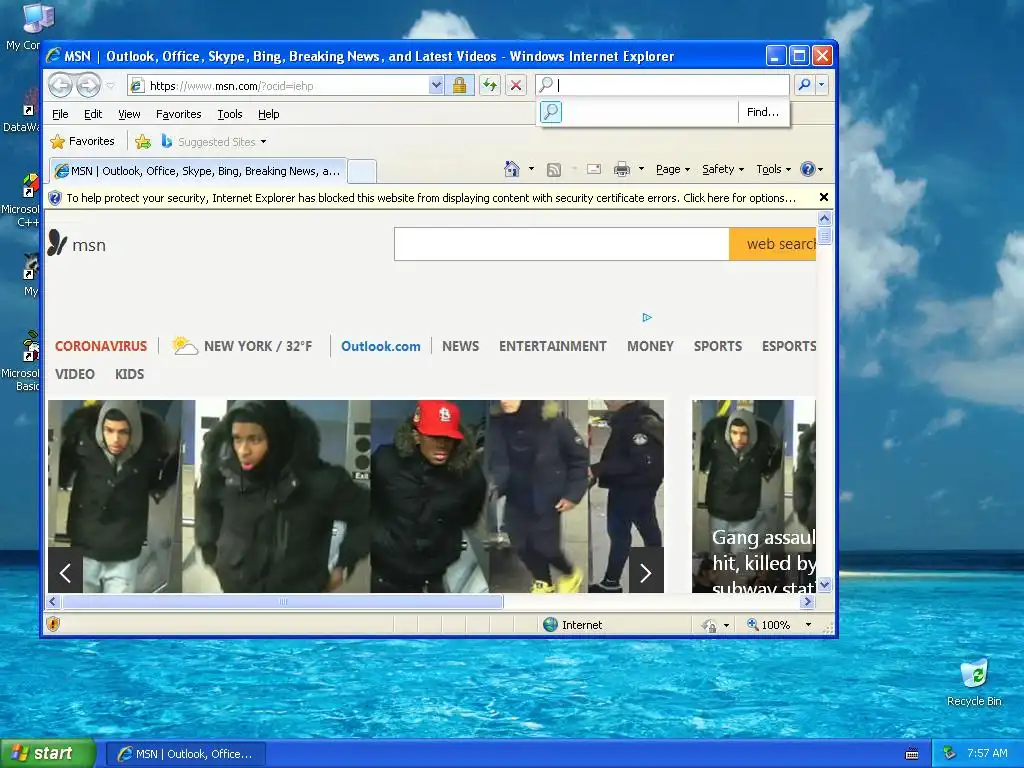The image size is (1024, 768).
Task: Click the horizontal scrollbar thumb
Action: tap(282, 601)
